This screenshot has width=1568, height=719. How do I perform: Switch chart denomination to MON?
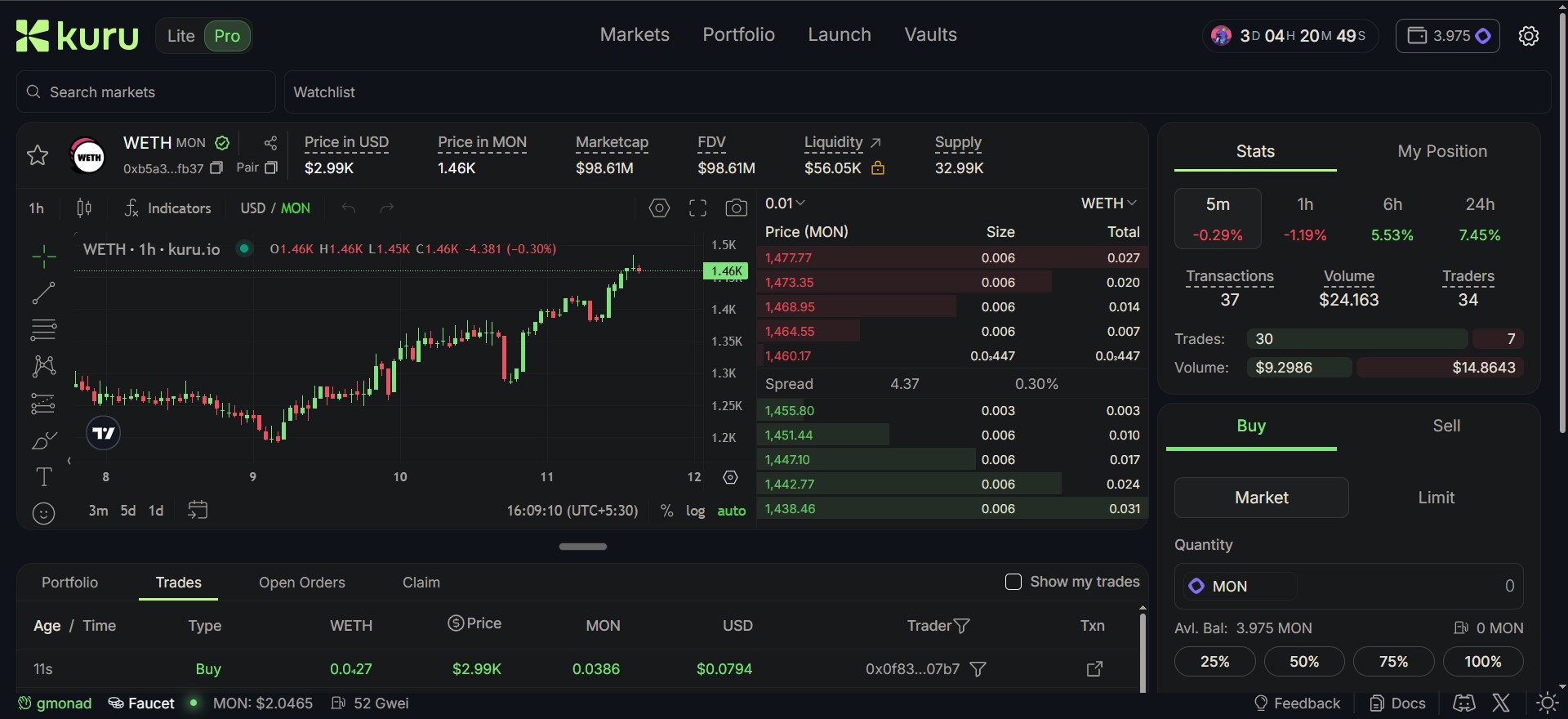296,208
